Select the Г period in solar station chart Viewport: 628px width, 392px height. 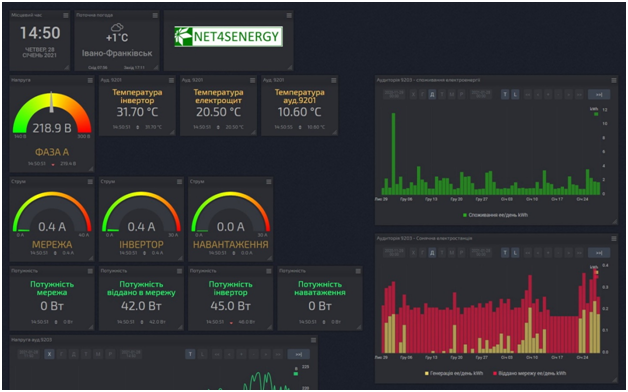[423, 253]
